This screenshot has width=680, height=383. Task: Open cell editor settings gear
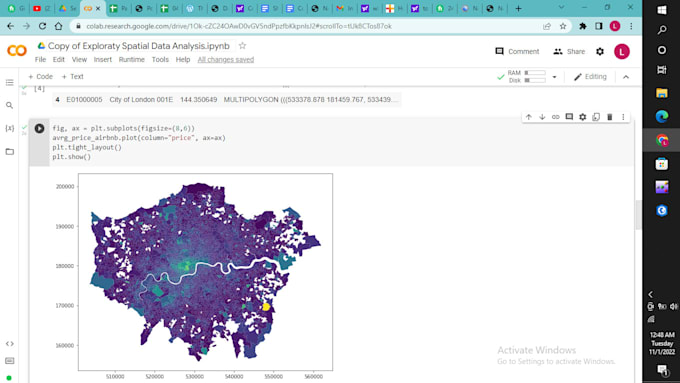pos(582,117)
